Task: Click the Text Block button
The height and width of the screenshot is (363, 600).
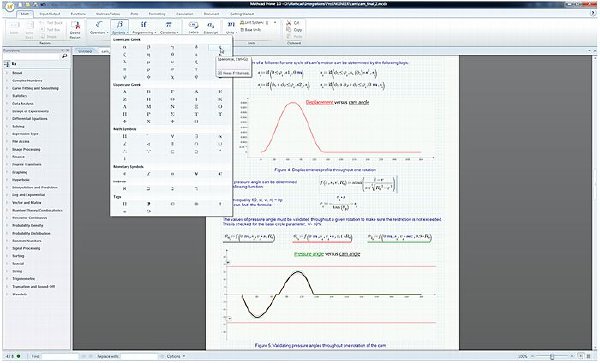Action: click(50, 23)
